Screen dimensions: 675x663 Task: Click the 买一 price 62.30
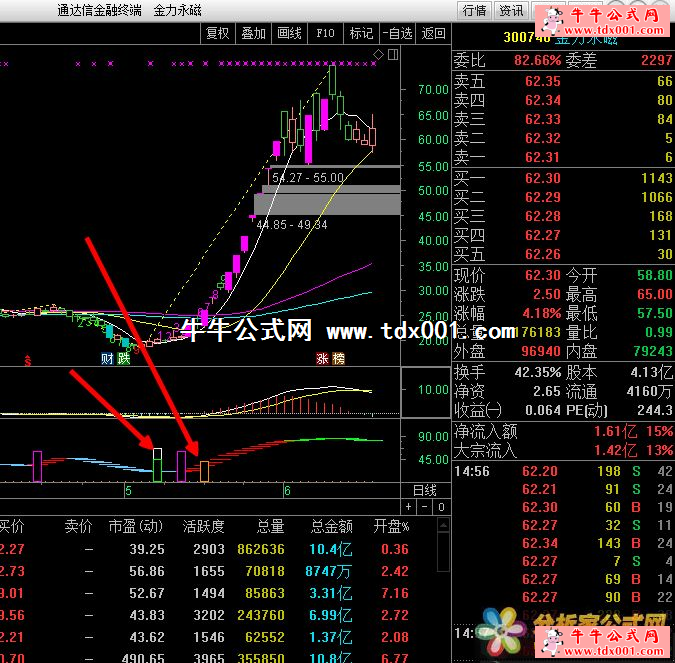542,178
